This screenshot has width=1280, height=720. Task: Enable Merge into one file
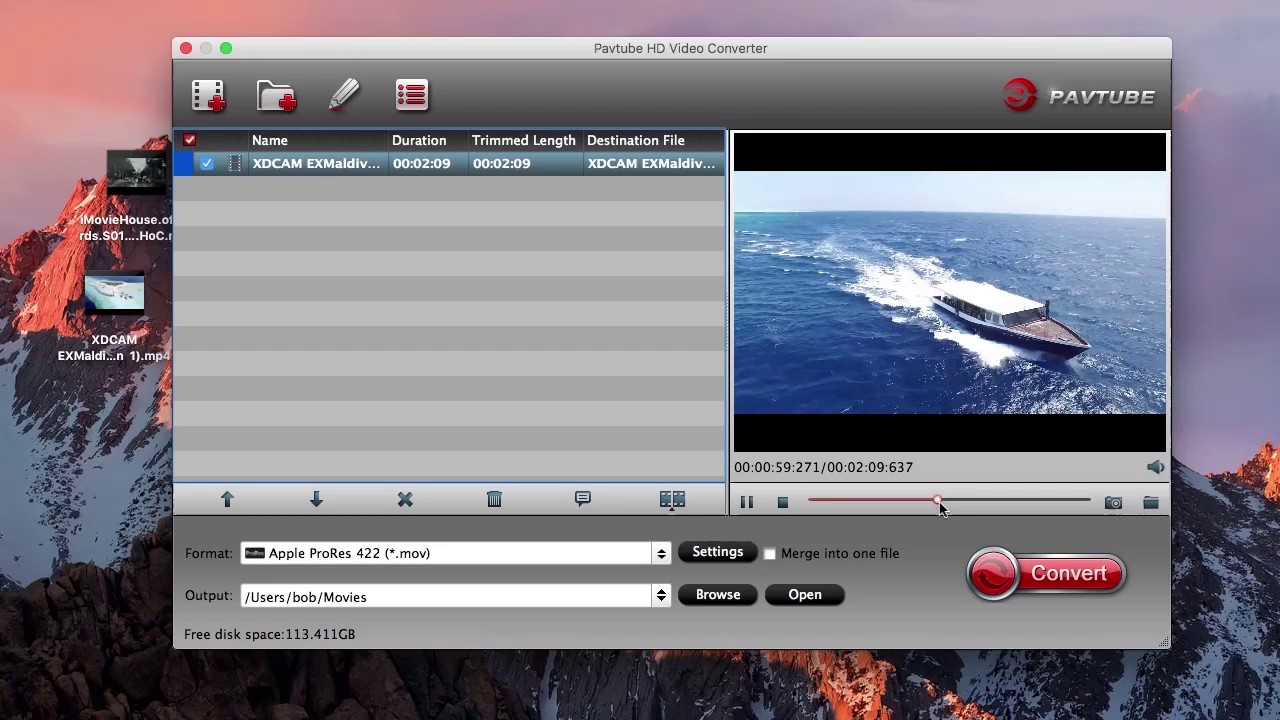click(769, 553)
